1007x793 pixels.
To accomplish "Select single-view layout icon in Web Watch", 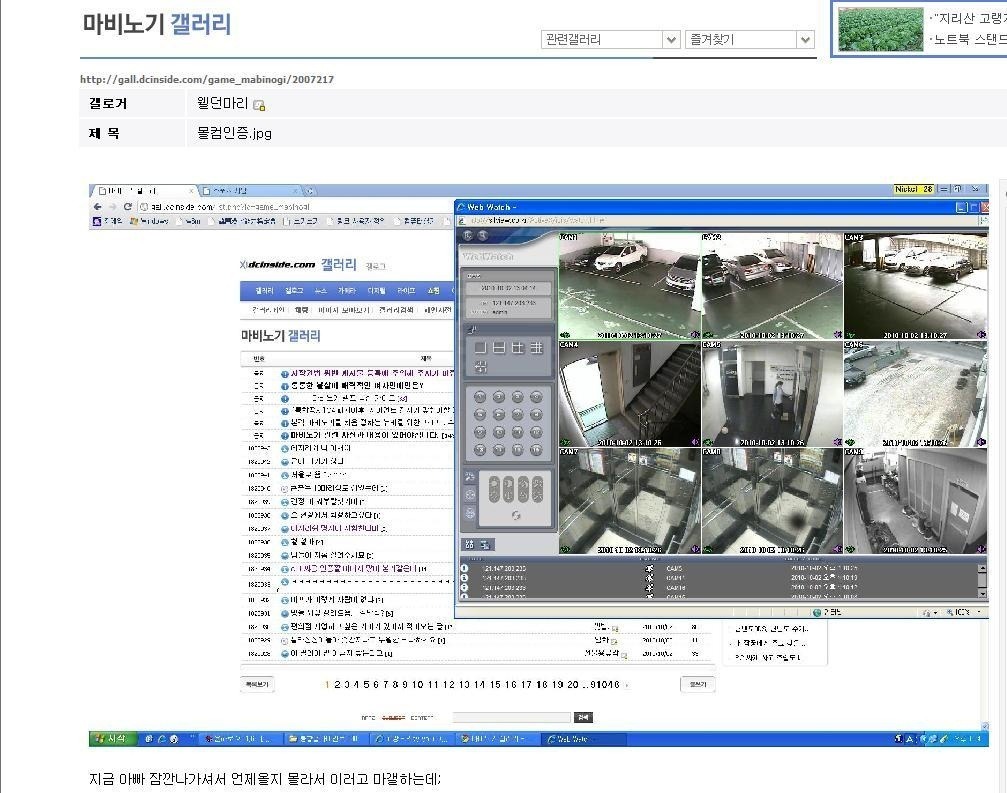I will click(x=480, y=348).
